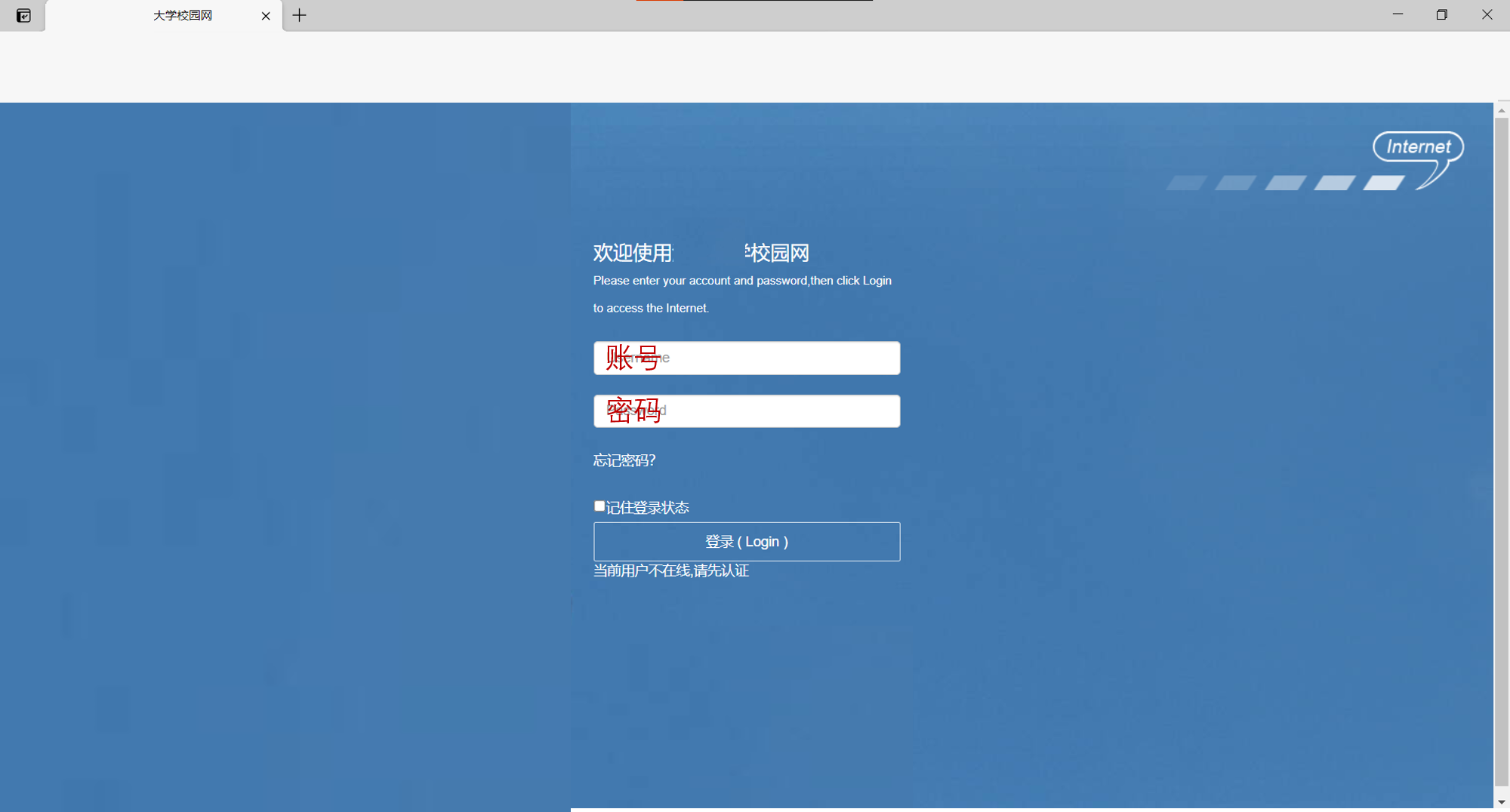This screenshot has width=1510, height=812.
Task: Click the page scrollbar down arrow
Action: click(1502, 802)
